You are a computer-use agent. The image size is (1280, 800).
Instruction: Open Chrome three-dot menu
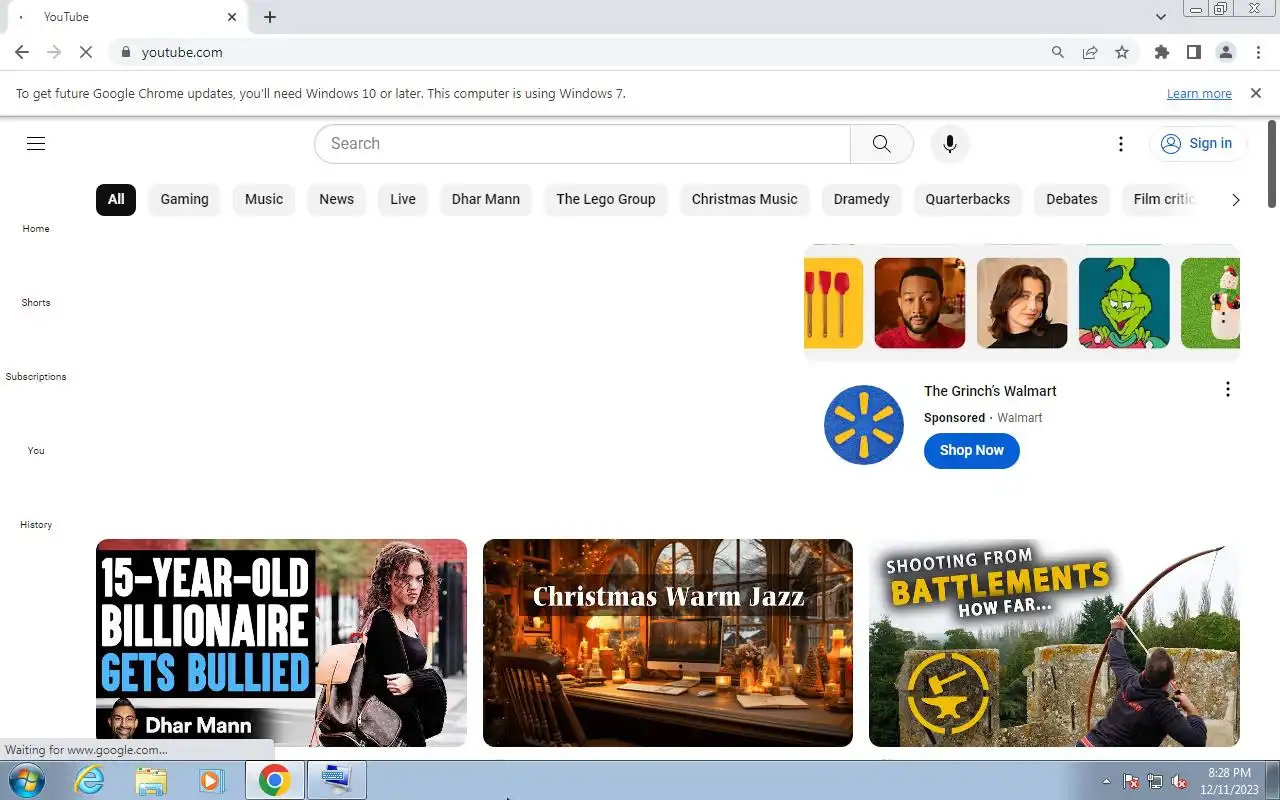1258,52
